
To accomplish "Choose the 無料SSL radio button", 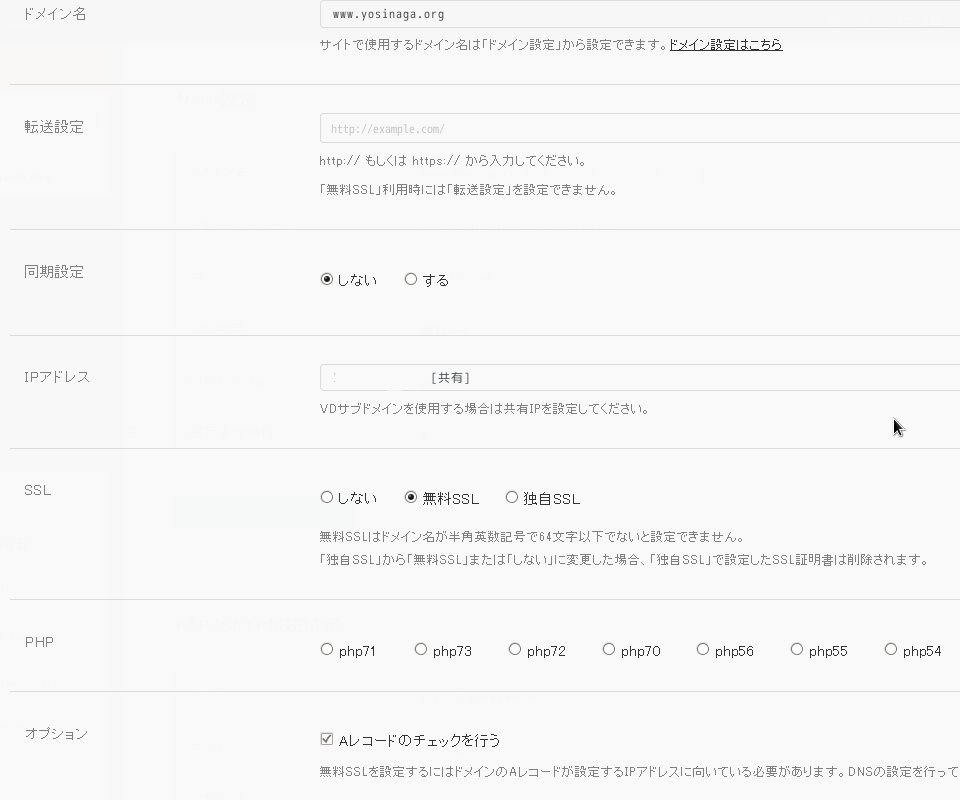I will click(411, 497).
